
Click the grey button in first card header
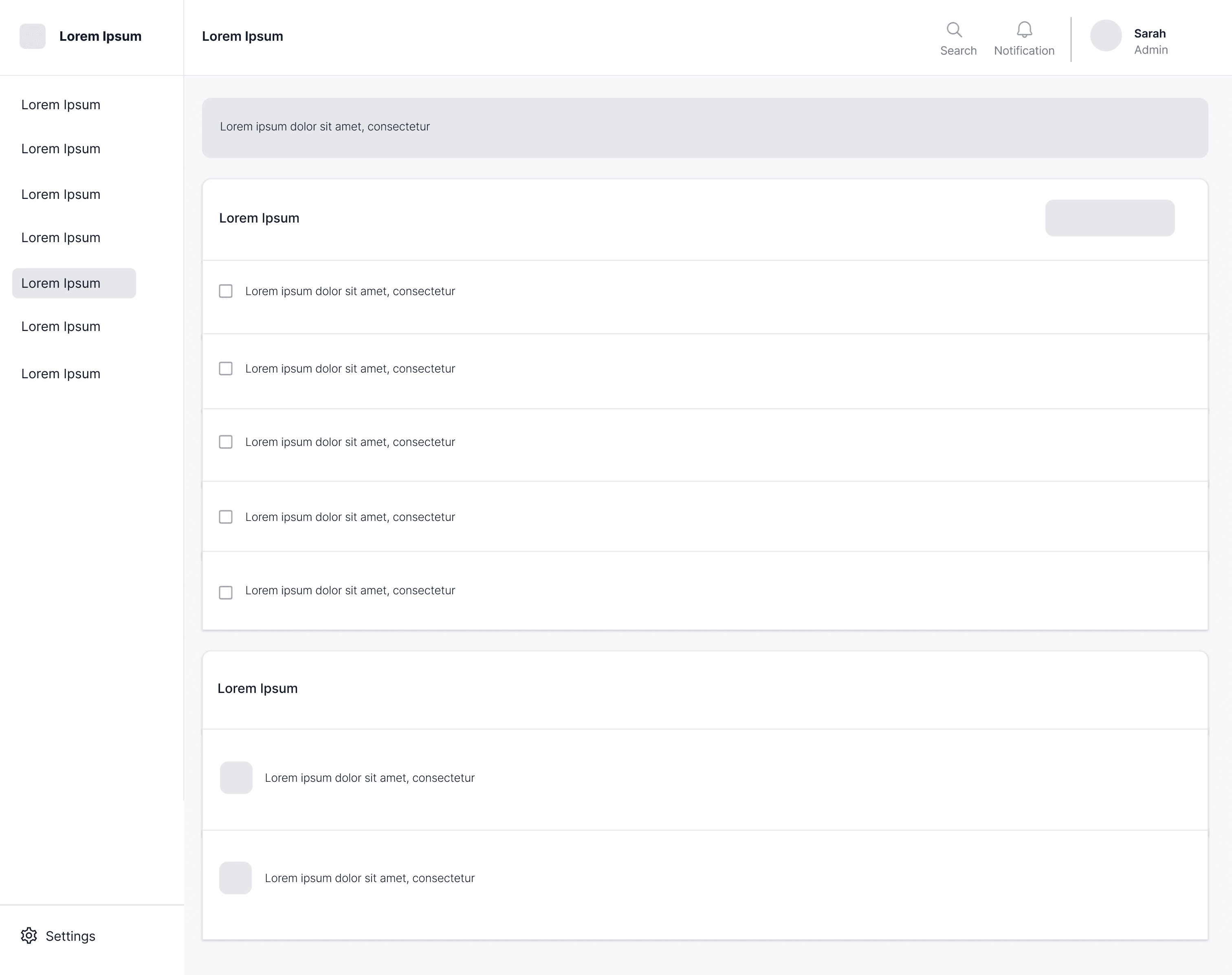coord(1109,218)
